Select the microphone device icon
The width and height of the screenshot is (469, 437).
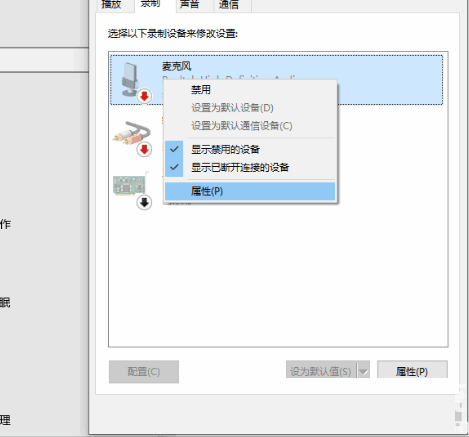pyautogui.click(x=131, y=80)
